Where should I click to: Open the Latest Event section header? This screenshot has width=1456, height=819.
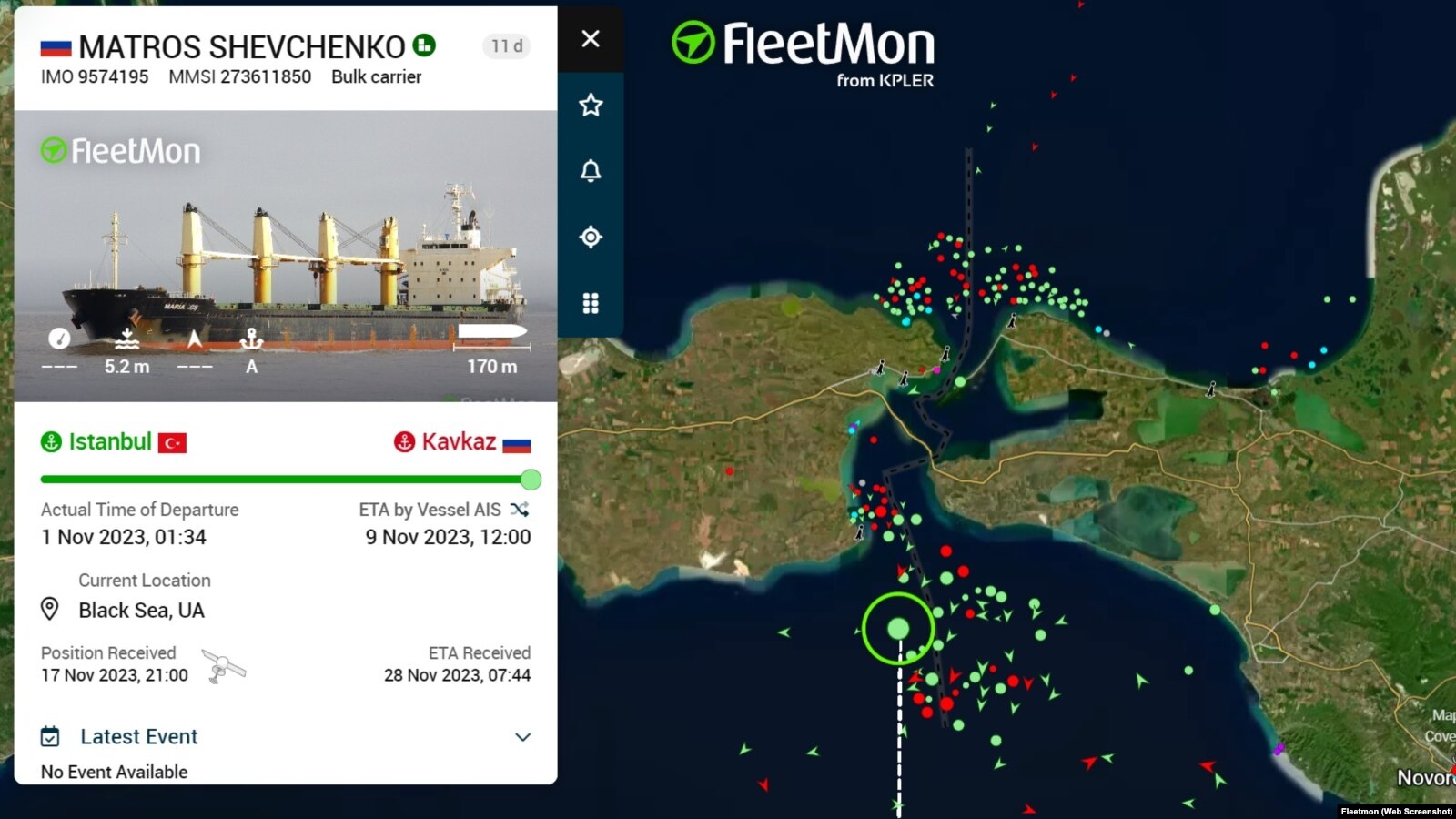(x=138, y=737)
